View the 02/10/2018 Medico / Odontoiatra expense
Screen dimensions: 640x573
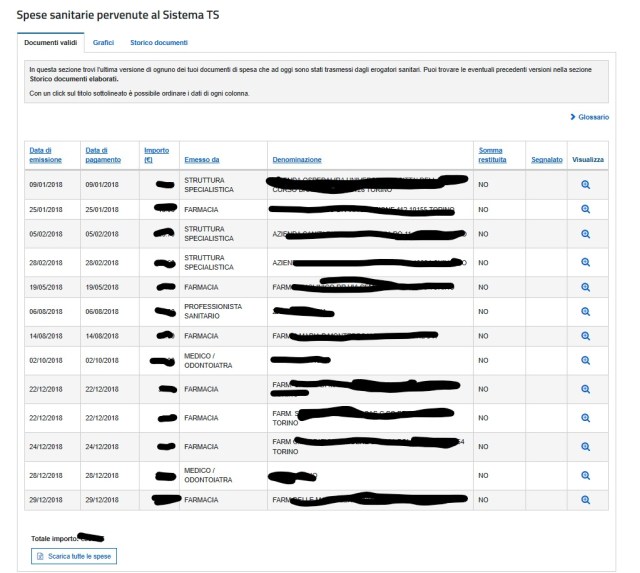tap(586, 360)
